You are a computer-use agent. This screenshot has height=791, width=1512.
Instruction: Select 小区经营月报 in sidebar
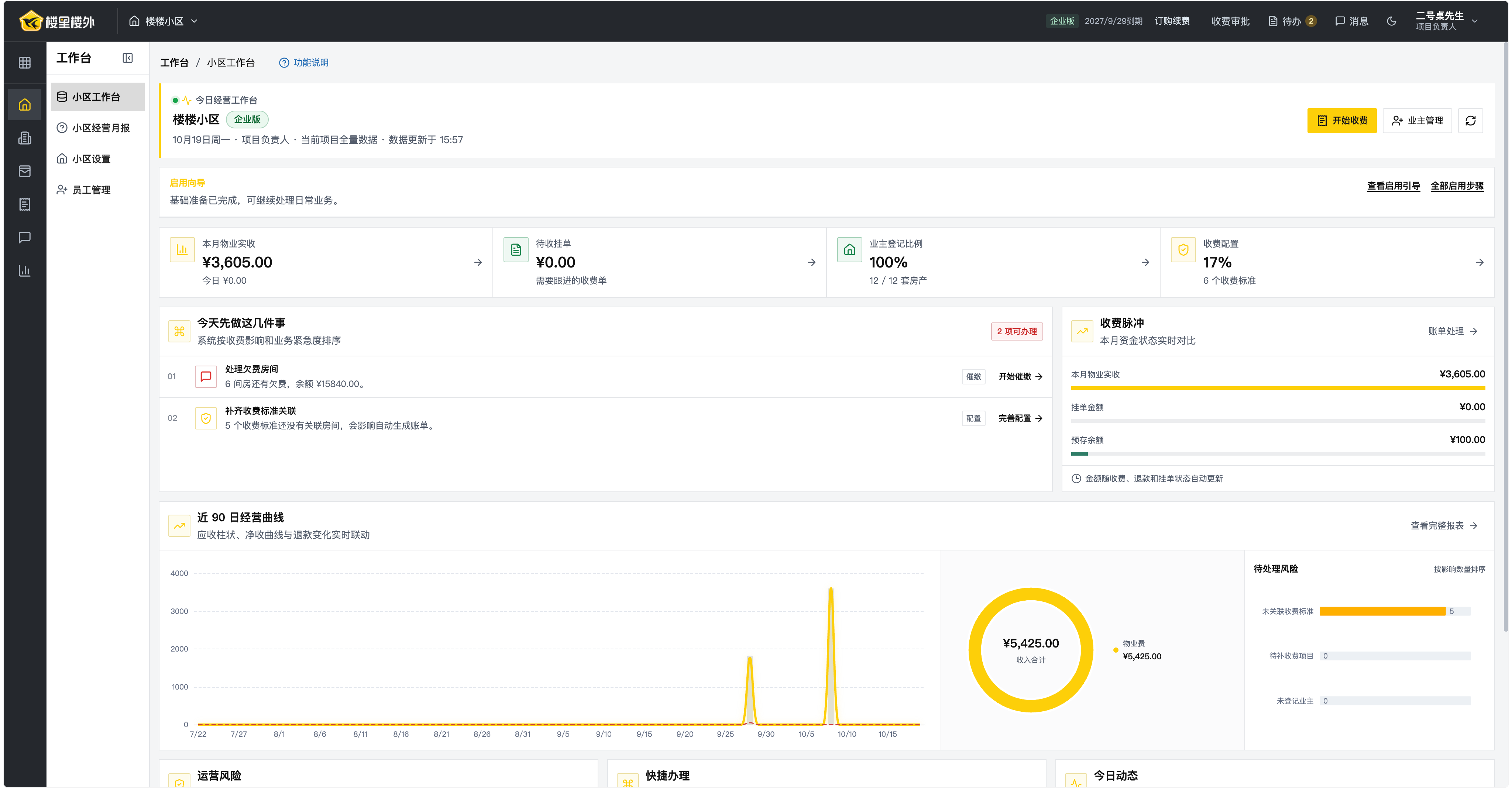tap(97, 128)
